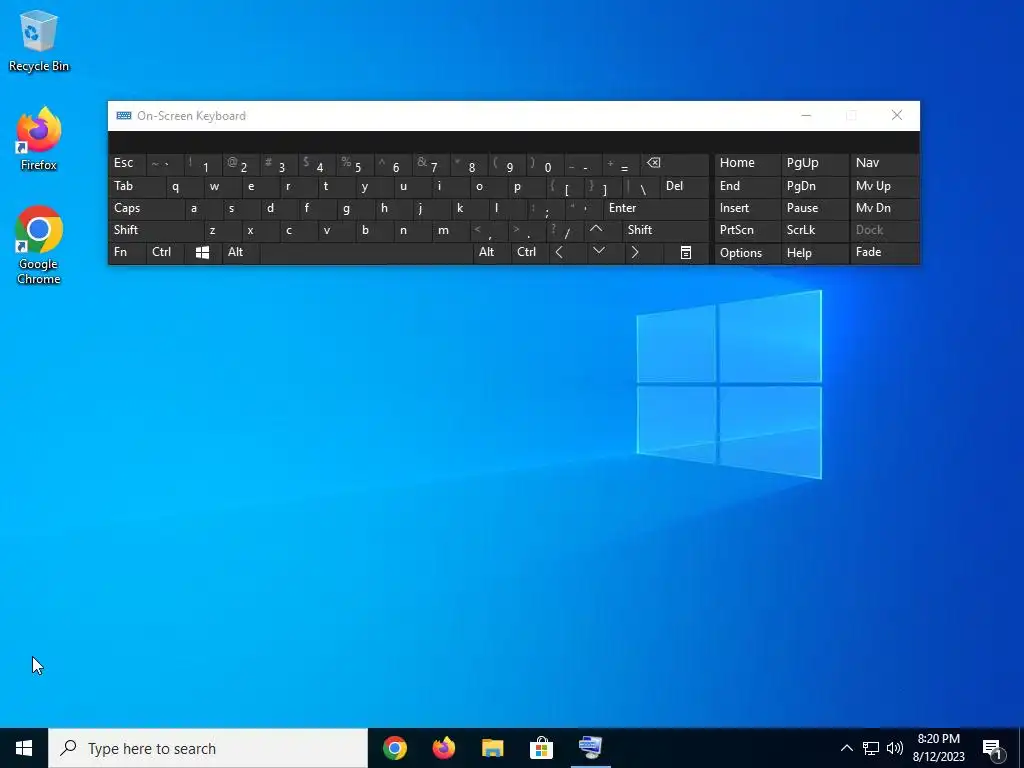Open the notification center icon
This screenshot has height=768, width=1024.
click(993, 748)
